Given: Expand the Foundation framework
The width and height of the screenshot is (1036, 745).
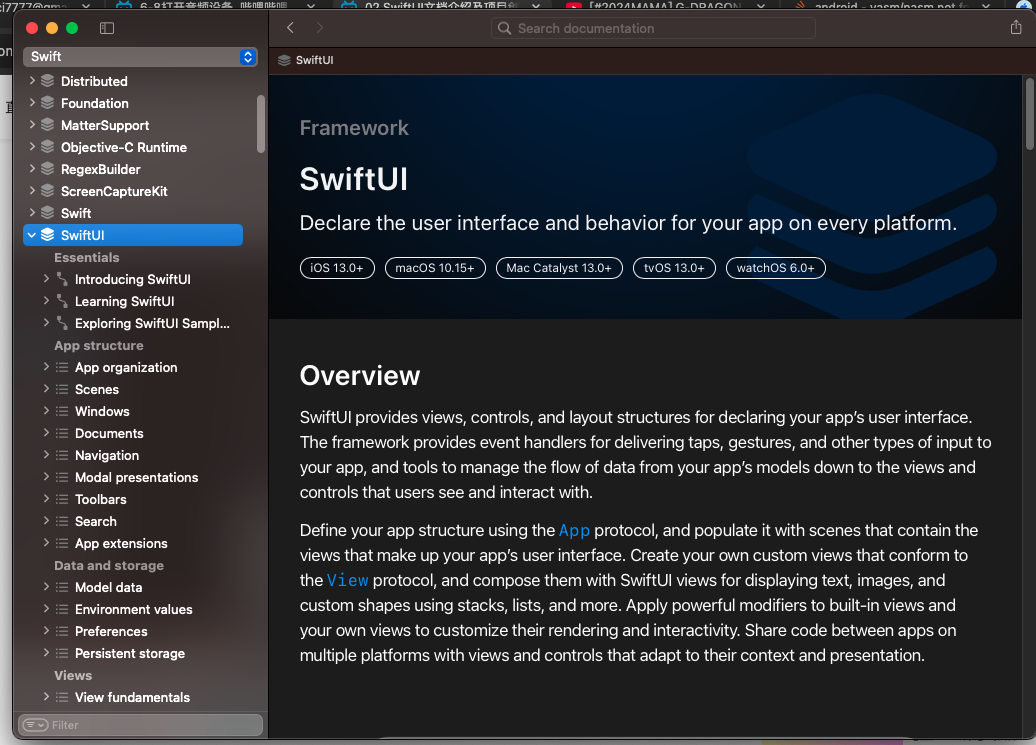Looking at the screenshot, I should point(32,103).
